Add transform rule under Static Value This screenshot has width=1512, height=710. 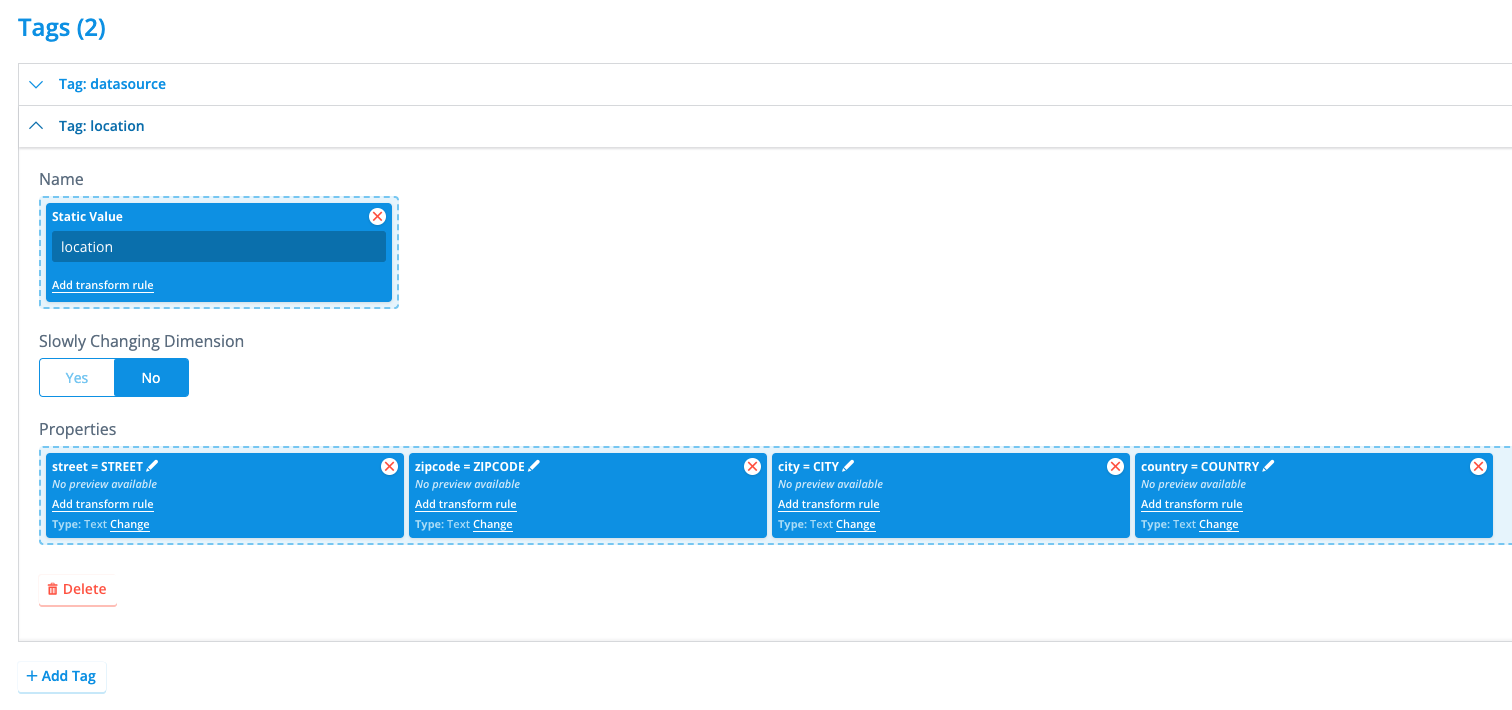click(x=103, y=285)
